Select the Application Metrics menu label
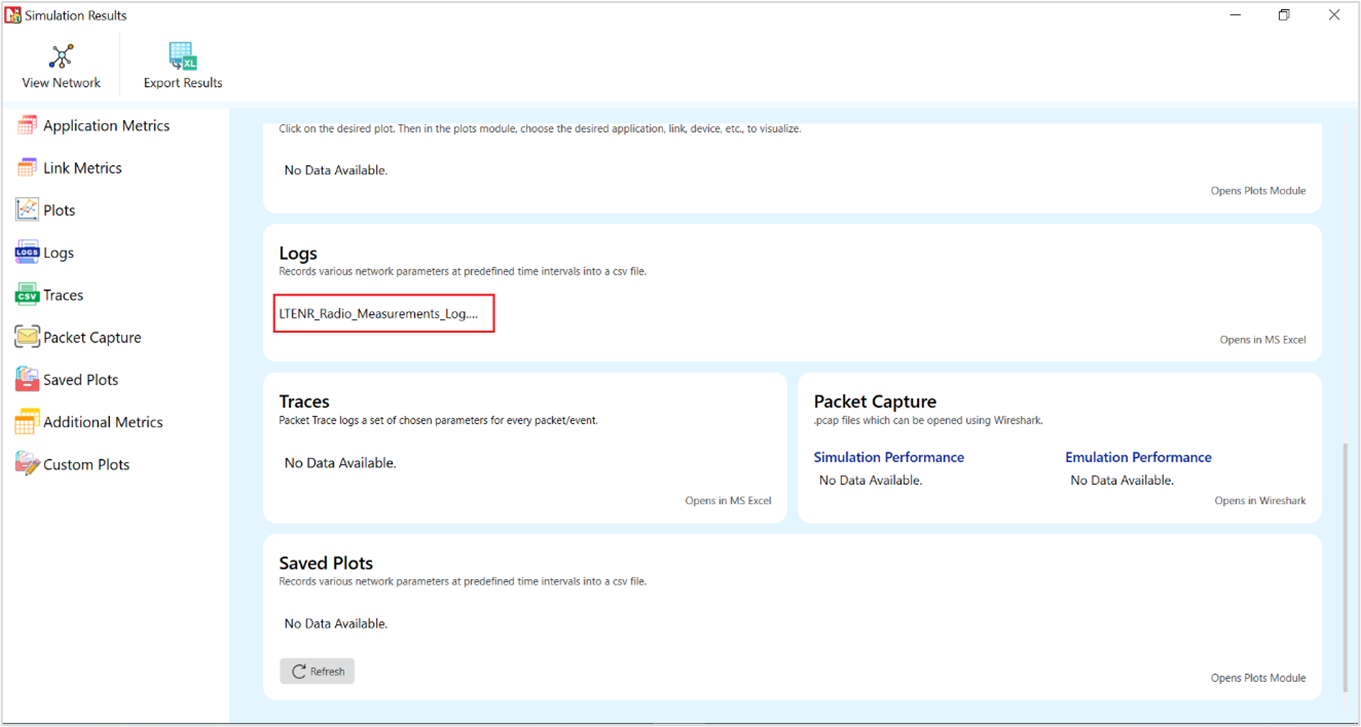 [106, 126]
